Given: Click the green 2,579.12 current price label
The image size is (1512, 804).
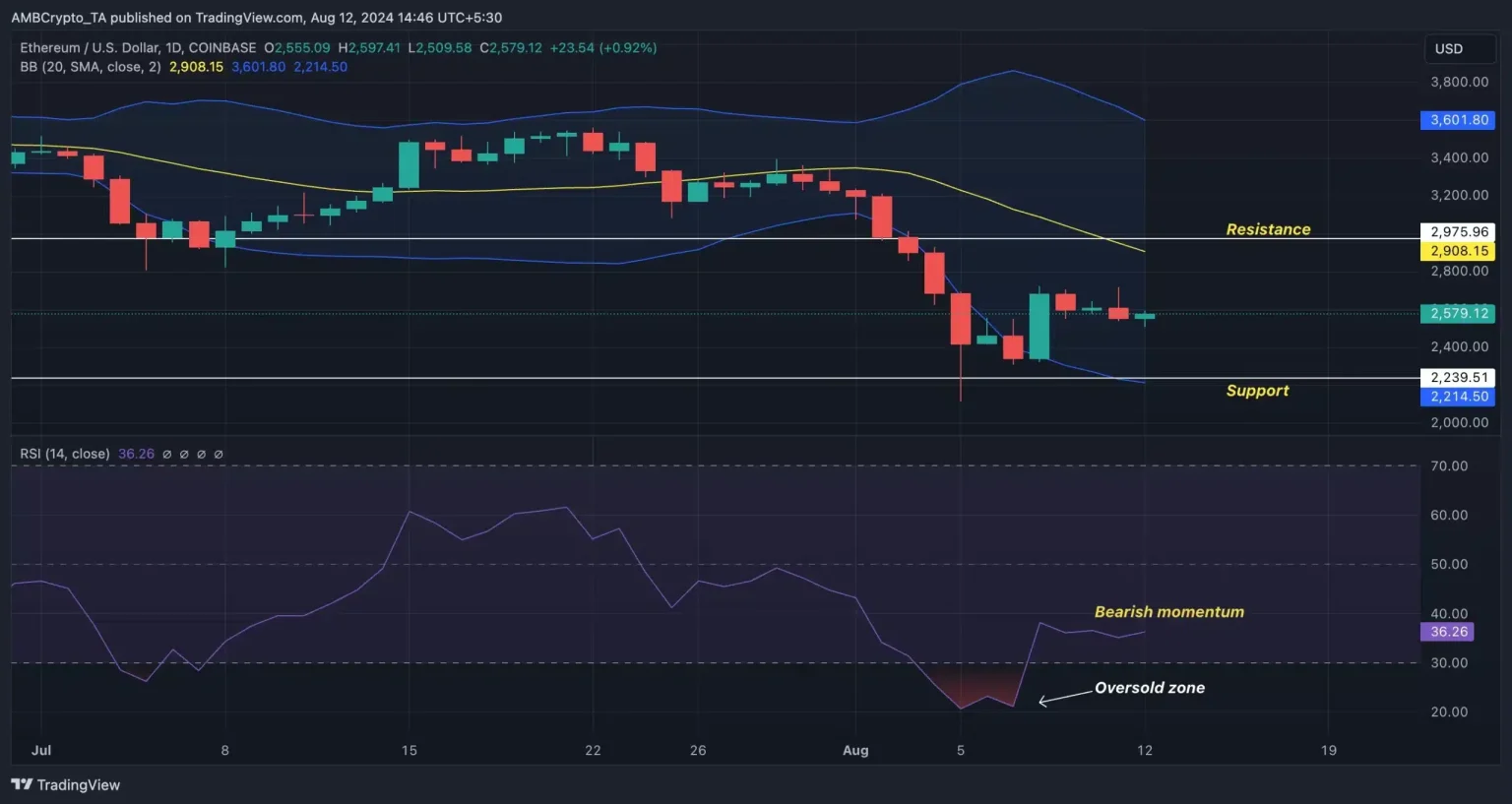Looking at the screenshot, I should point(1458,313).
